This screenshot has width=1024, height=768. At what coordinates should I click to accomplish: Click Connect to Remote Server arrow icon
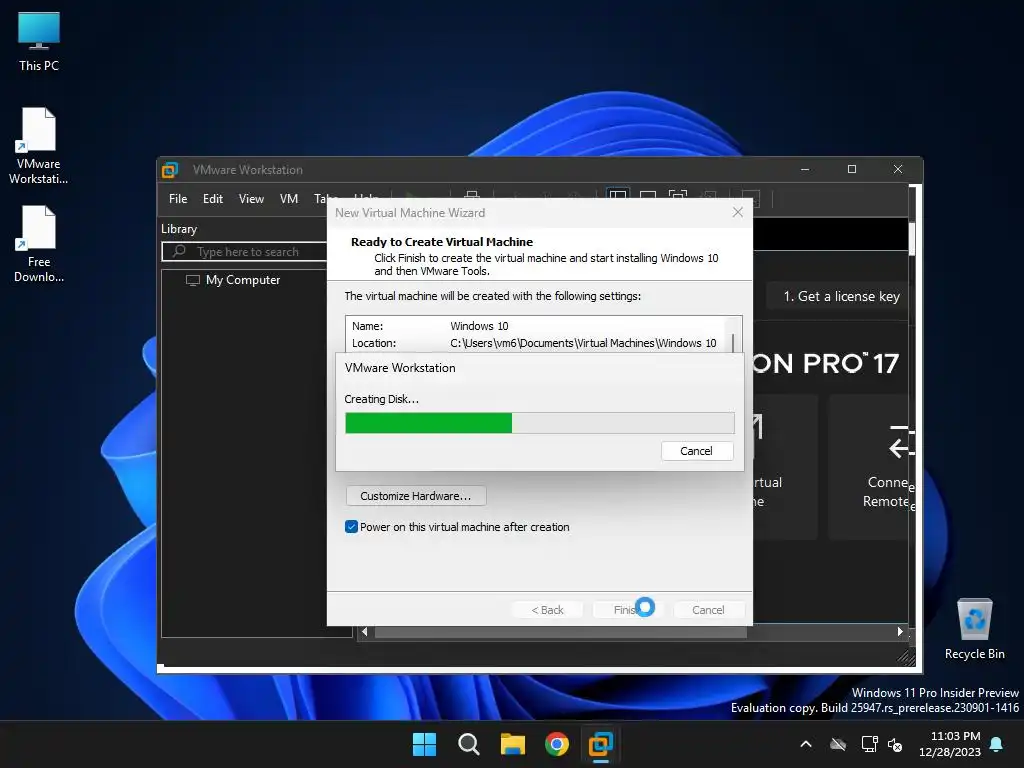[901, 441]
